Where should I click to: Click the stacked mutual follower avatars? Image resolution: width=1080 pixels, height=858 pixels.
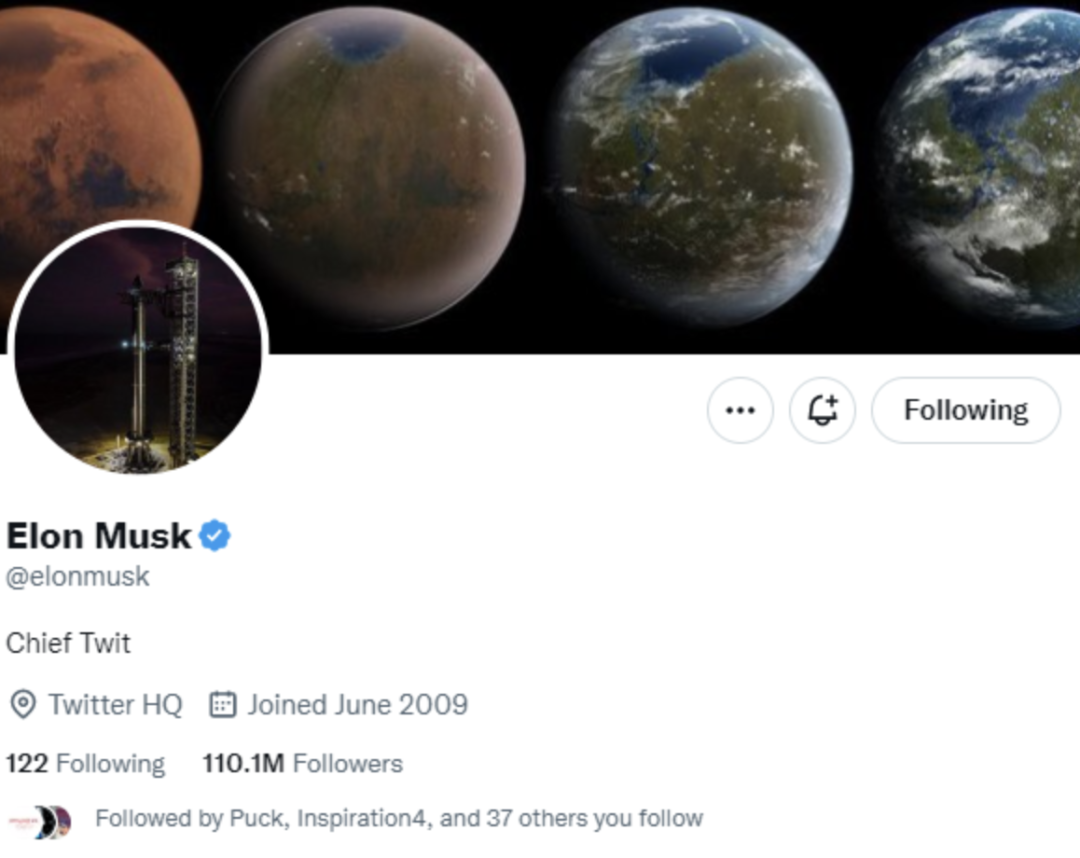coord(40,820)
